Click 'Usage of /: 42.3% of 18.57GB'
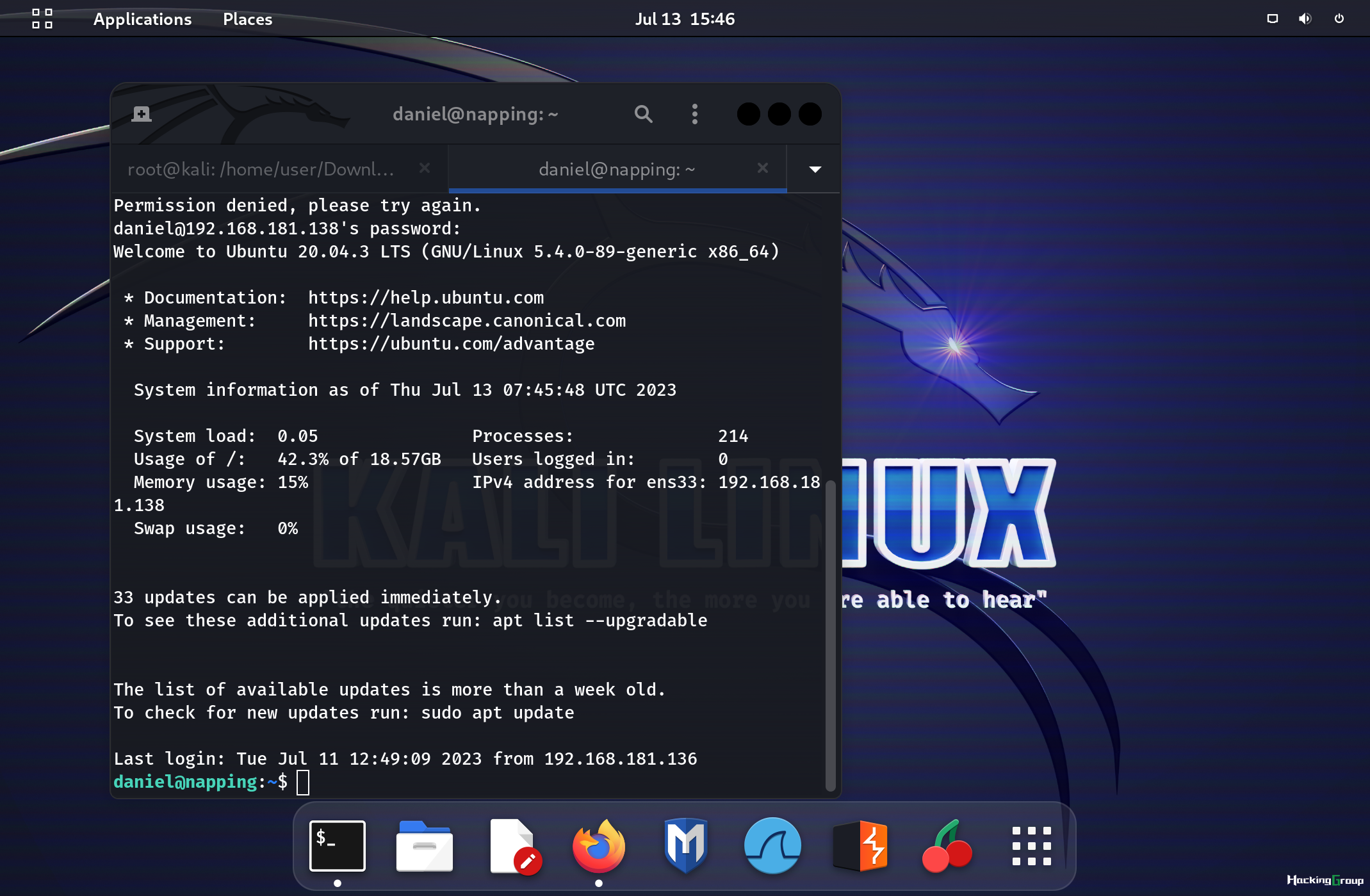This screenshot has height=896, width=1370. pyautogui.click(x=288, y=459)
